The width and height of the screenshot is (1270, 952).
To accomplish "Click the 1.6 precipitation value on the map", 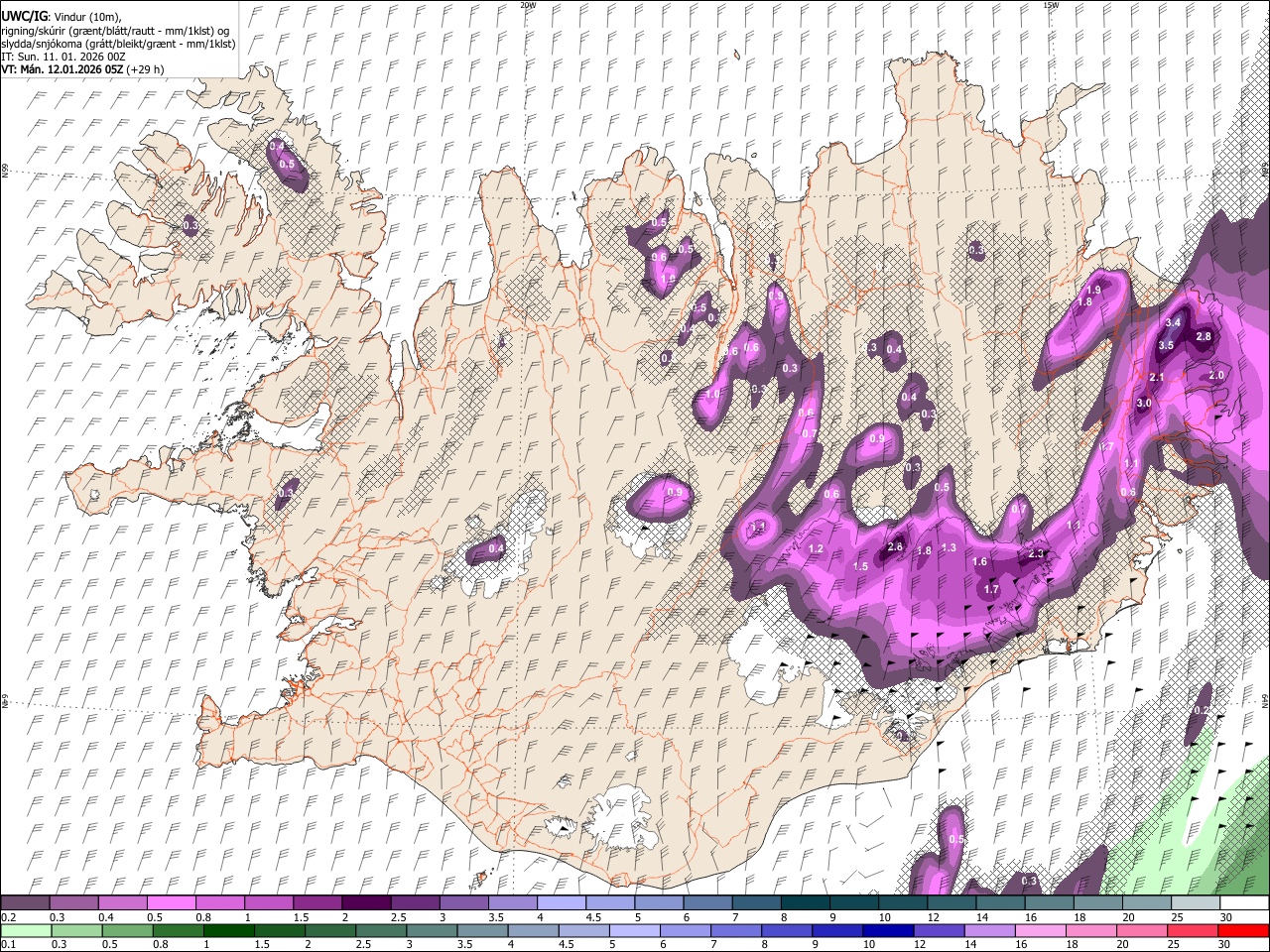I will (x=980, y=562).
